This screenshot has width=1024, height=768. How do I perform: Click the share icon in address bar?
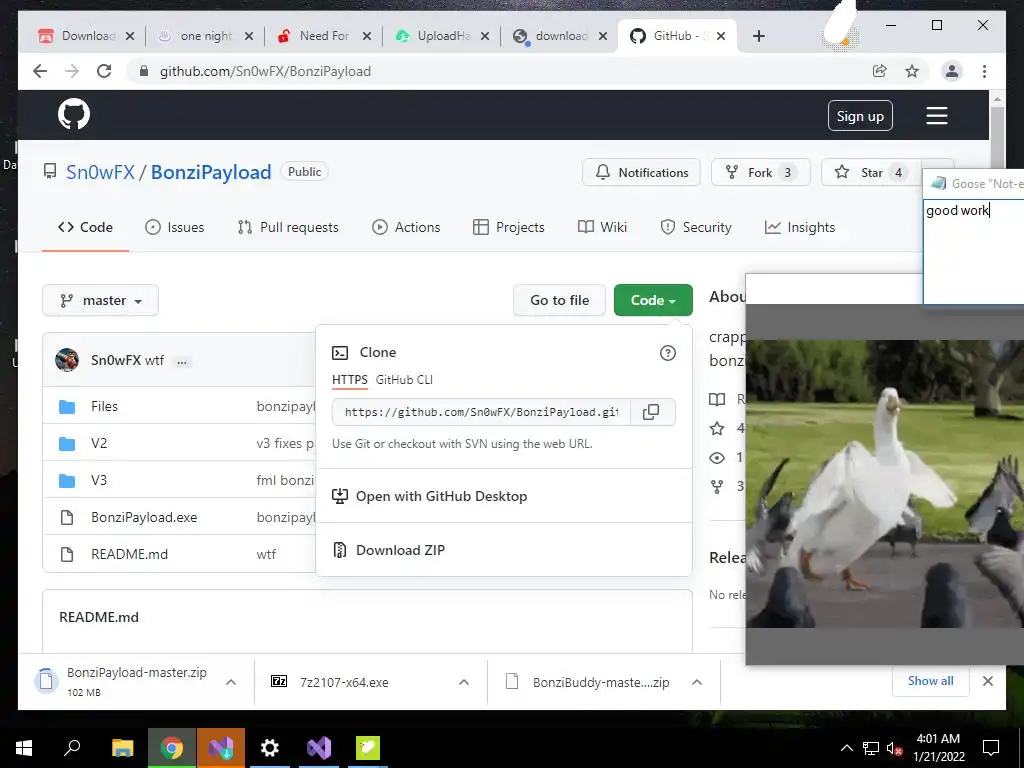tap(880, 71)
